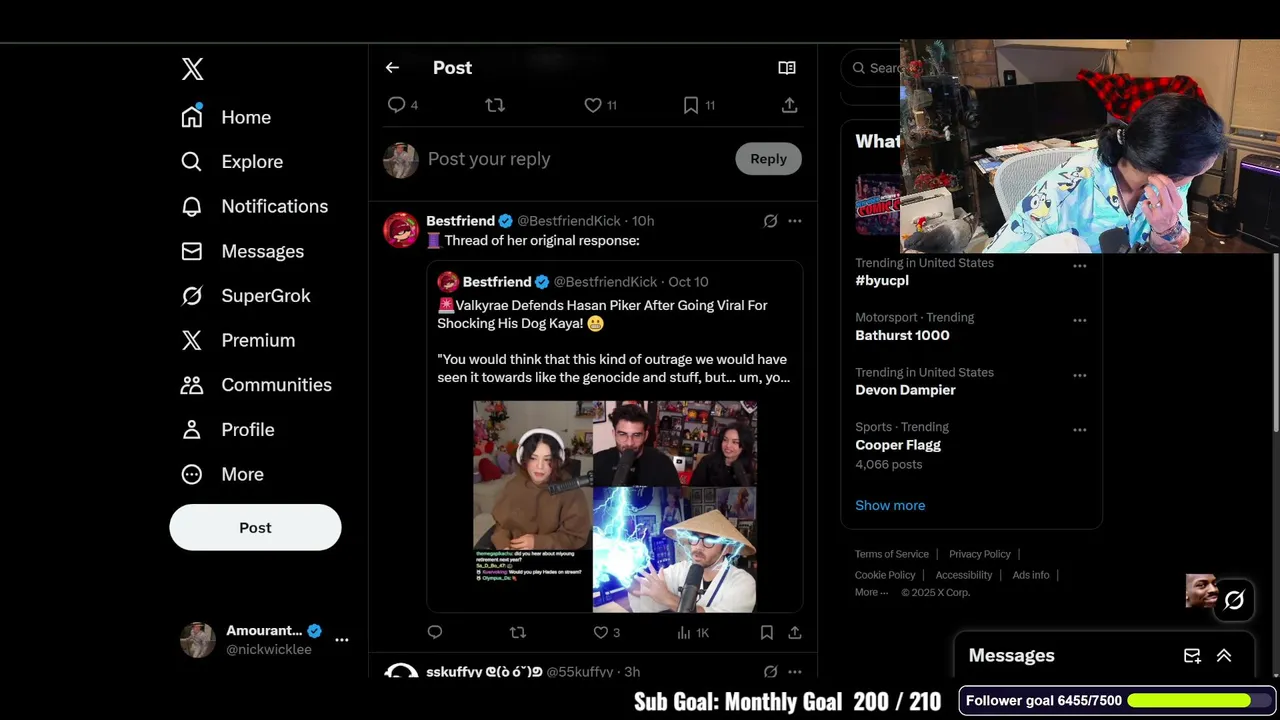Image resolution: width=1280 pixels, height=720 pixels.
Task: Click the back arrow beside Post heading
Action: [x=392, y=68]
